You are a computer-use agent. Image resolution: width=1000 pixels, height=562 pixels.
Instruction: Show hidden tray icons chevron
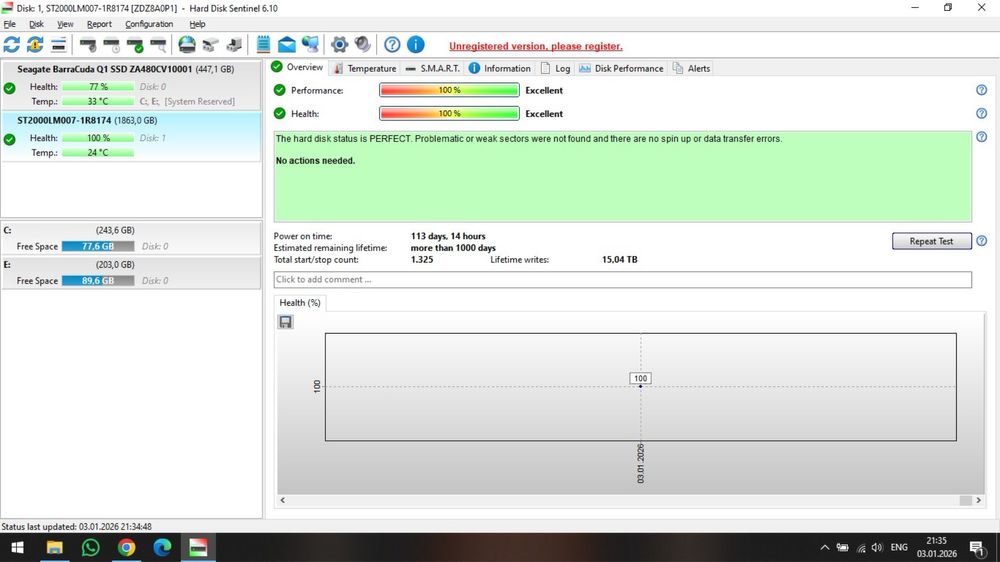pos(825,547)
